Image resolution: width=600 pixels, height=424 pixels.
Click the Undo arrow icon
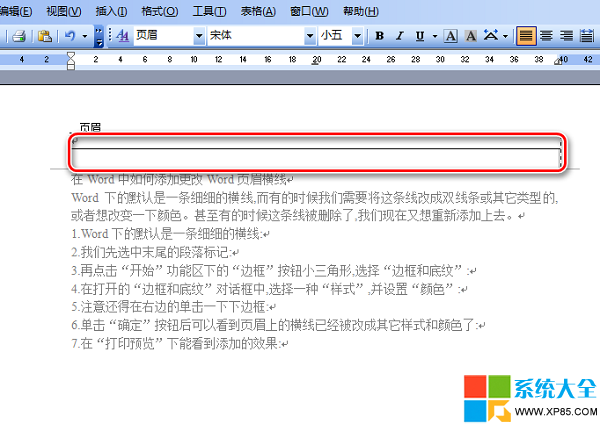[x=70, y=36]
